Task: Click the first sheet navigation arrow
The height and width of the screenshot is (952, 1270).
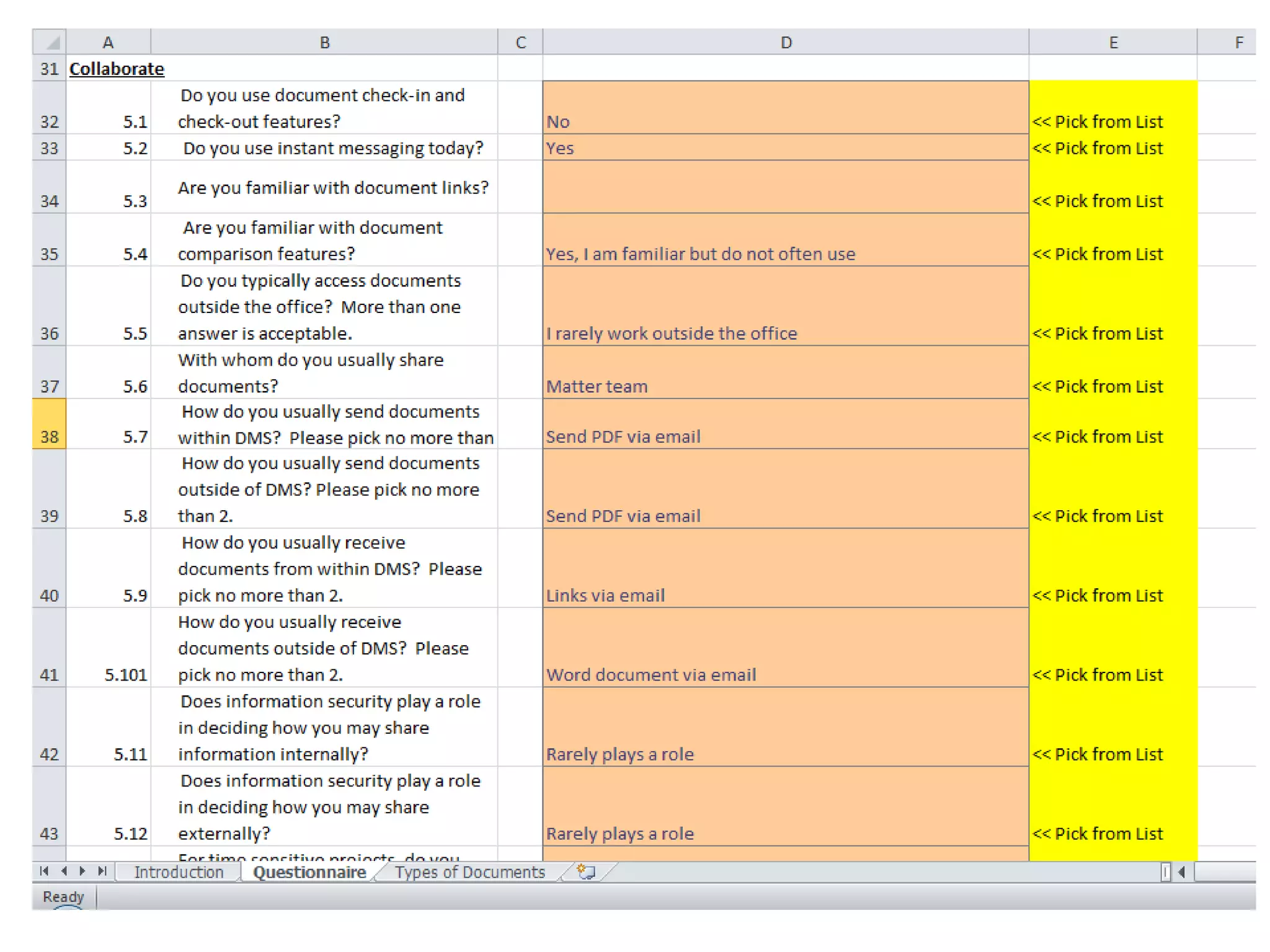Action: (44, 871)
